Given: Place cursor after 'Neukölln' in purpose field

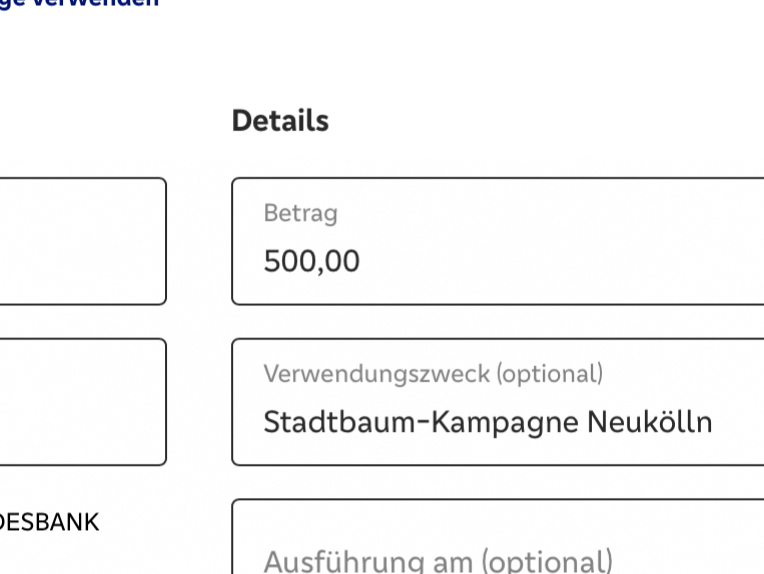Looking at the screenshot, I should tap(715, 422).
